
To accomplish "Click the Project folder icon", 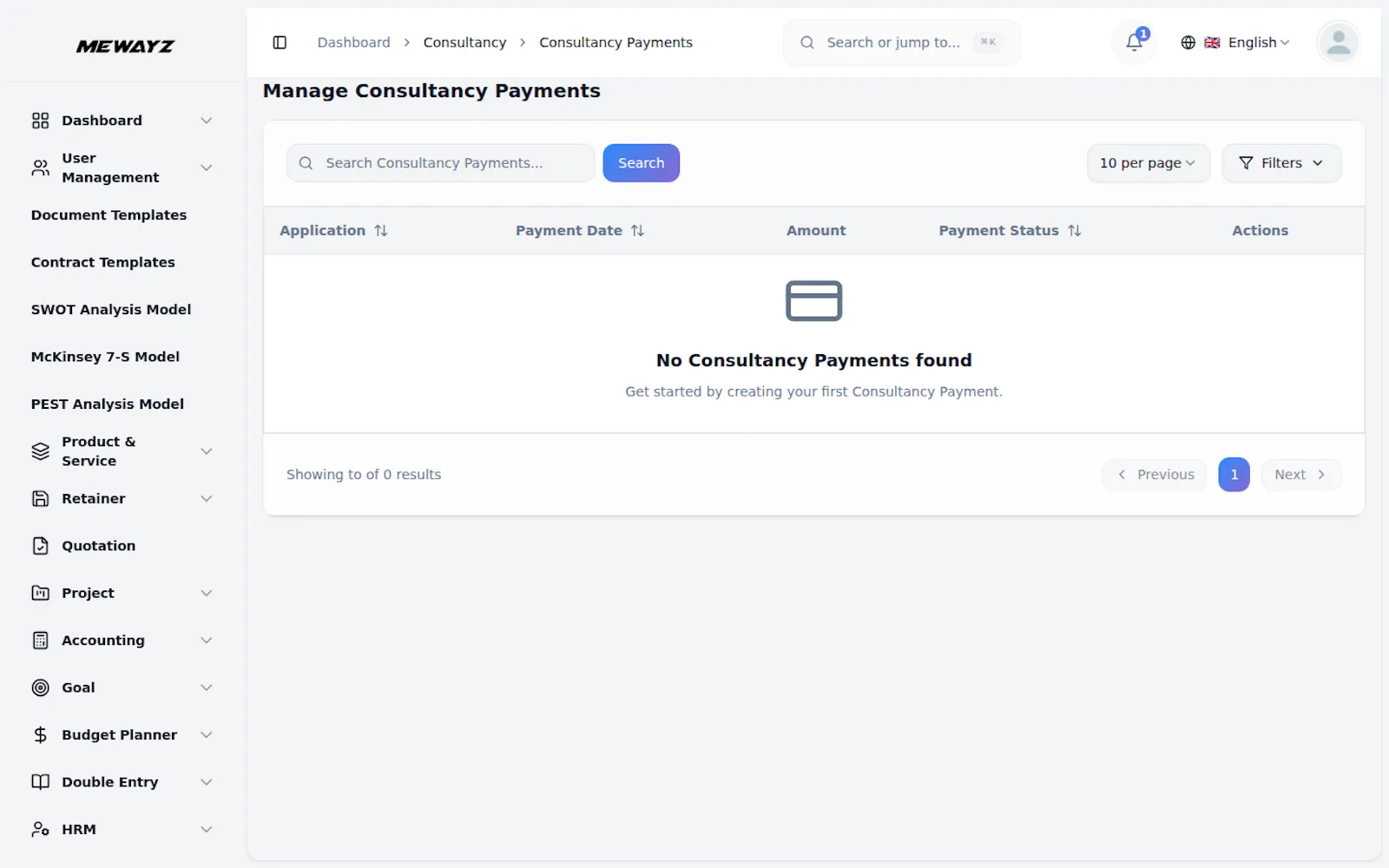I will (41, 593).
